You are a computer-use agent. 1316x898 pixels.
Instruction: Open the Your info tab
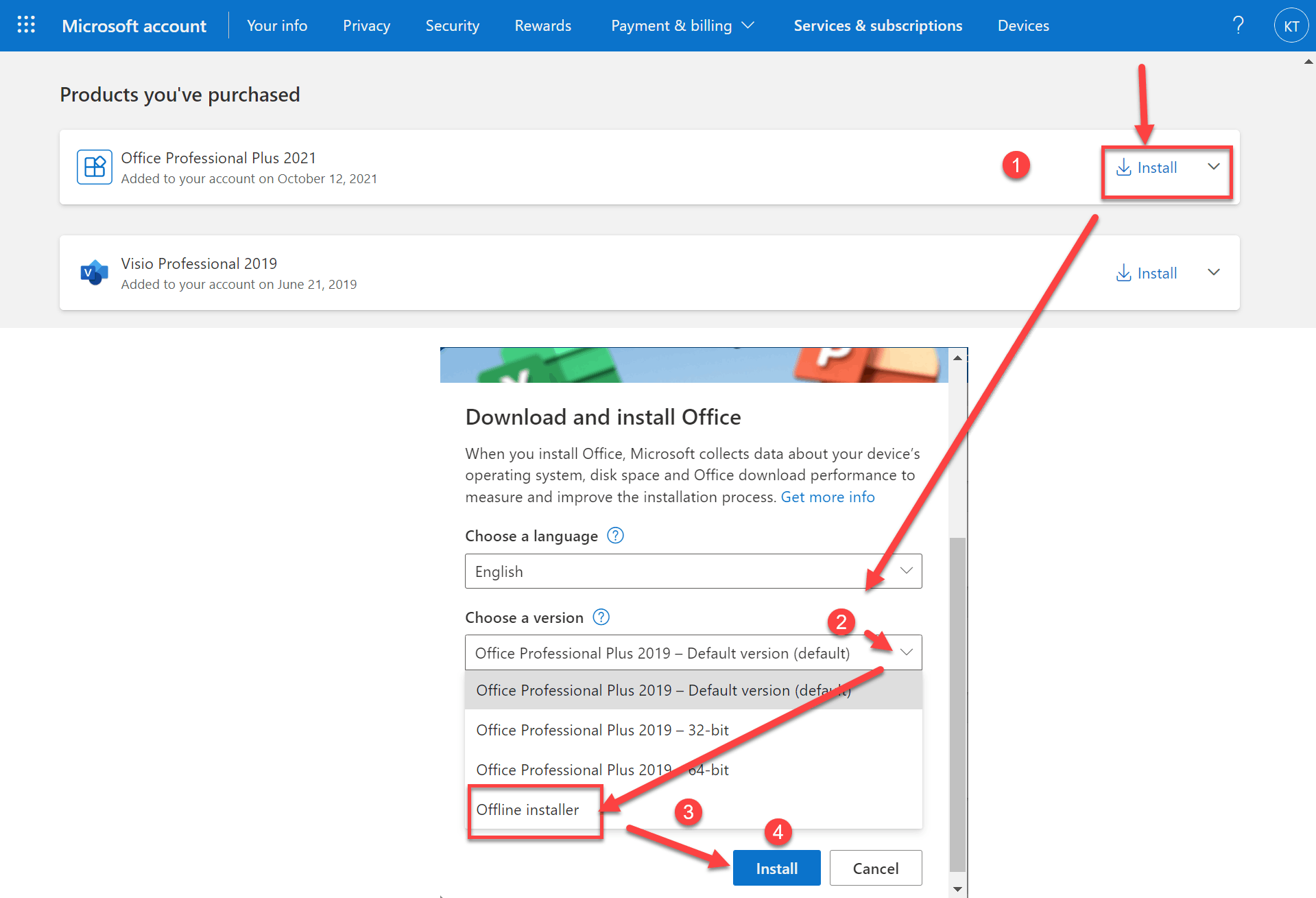click(x=277, y=25)
